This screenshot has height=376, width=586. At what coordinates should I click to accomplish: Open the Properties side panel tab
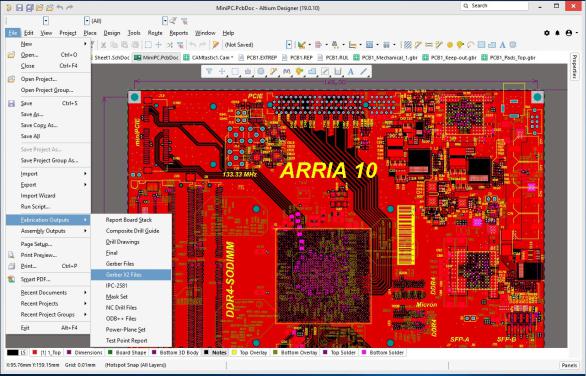(x=574, y=67)
